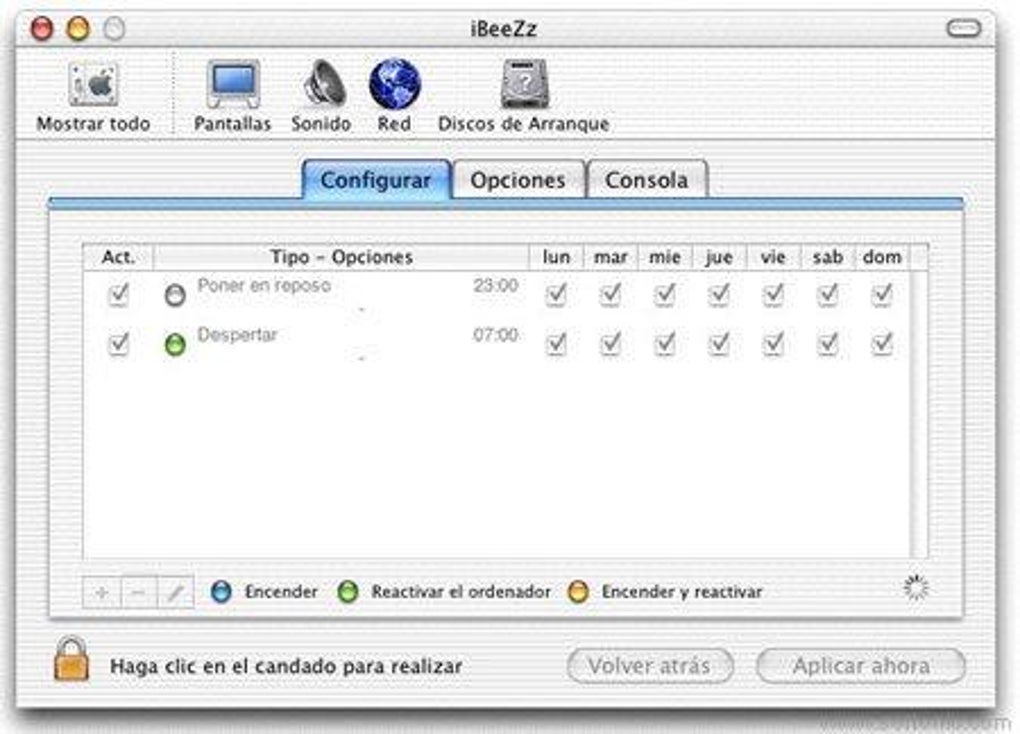Click the green Despertar status orb

175,345
